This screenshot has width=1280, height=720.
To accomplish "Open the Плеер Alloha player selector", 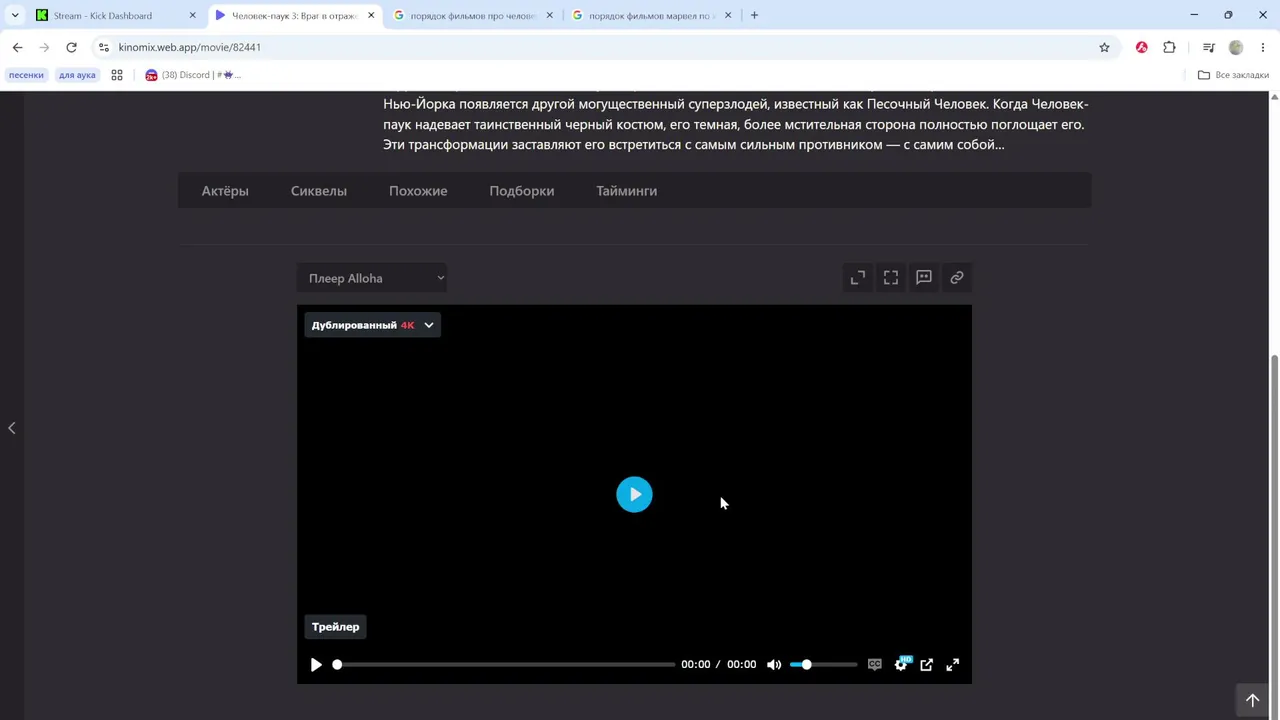I will click(x=372, y=278).
